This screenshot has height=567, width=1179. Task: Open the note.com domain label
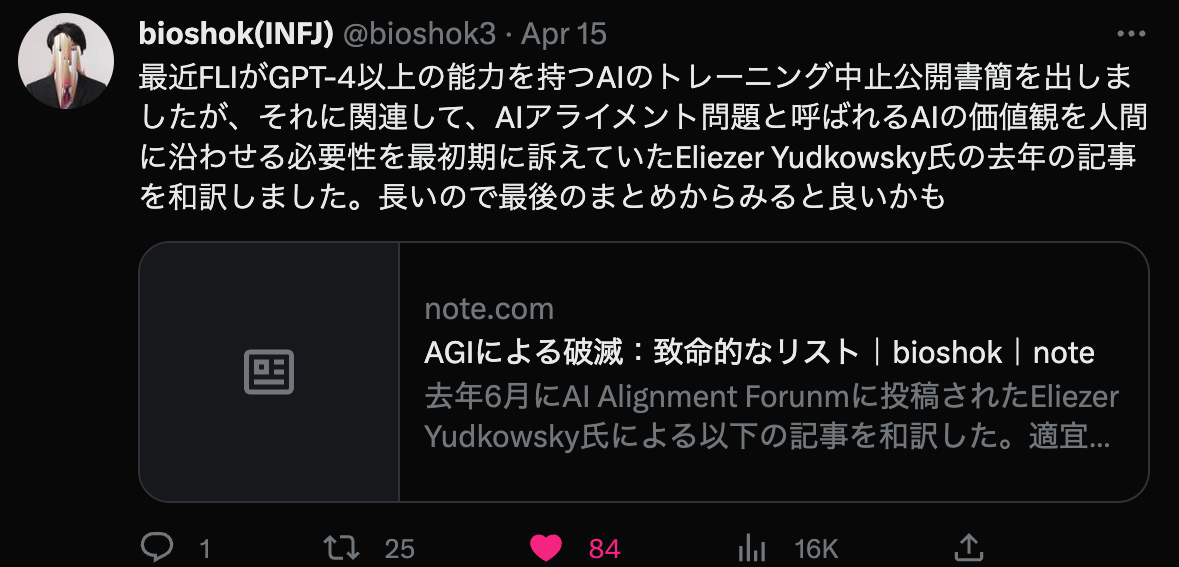pyautogui.click(x=489, y=309)
